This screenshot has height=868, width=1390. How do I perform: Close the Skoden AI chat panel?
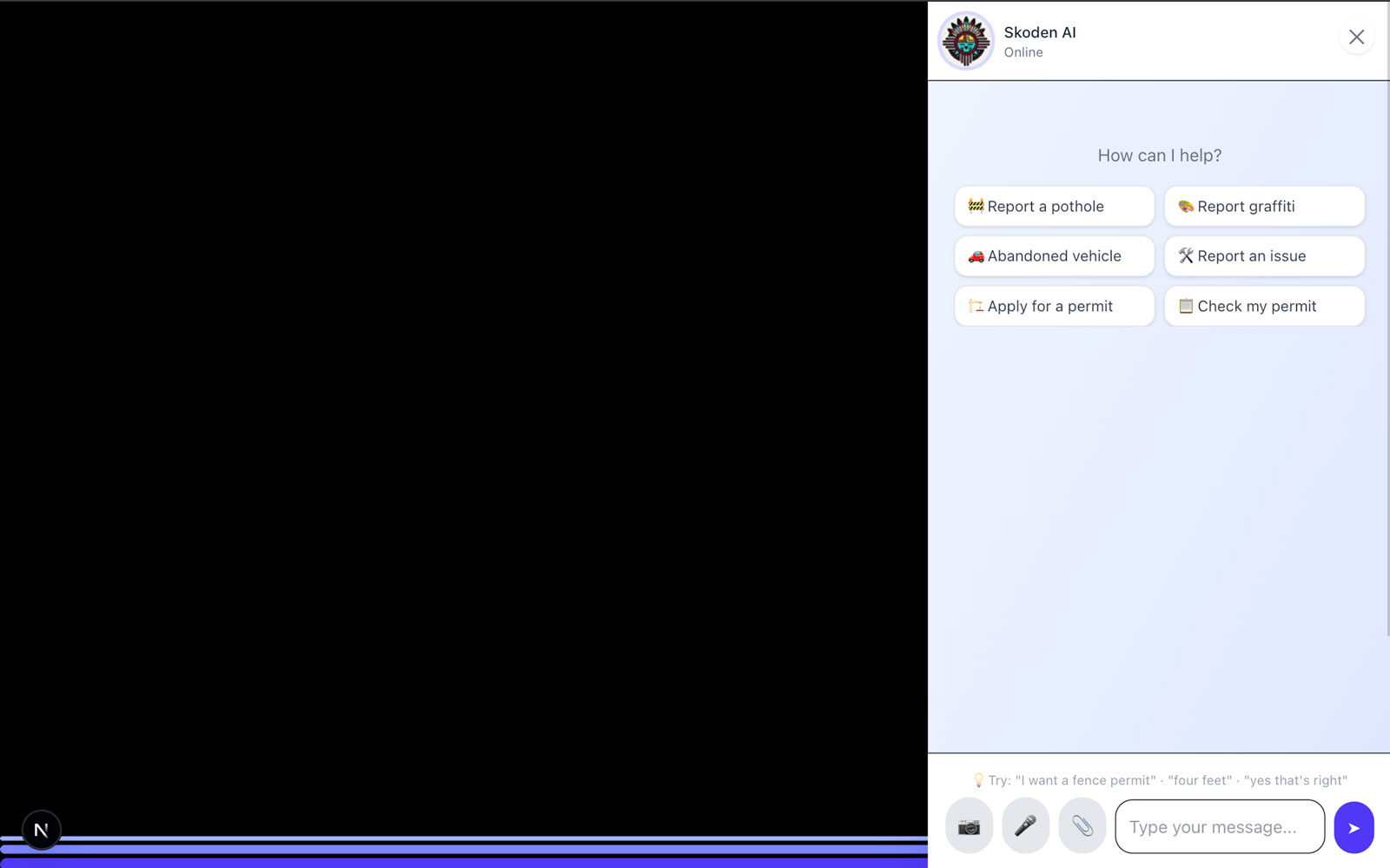tap(1356, 37)
